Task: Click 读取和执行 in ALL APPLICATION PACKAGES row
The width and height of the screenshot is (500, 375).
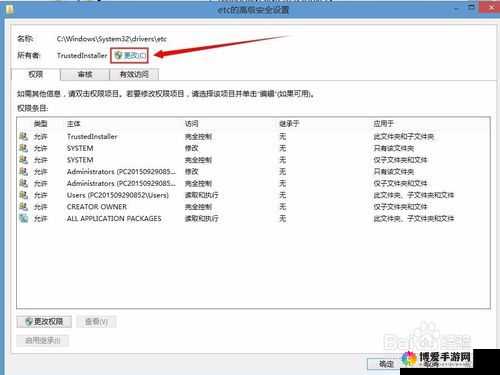Action: click(202, 219)
